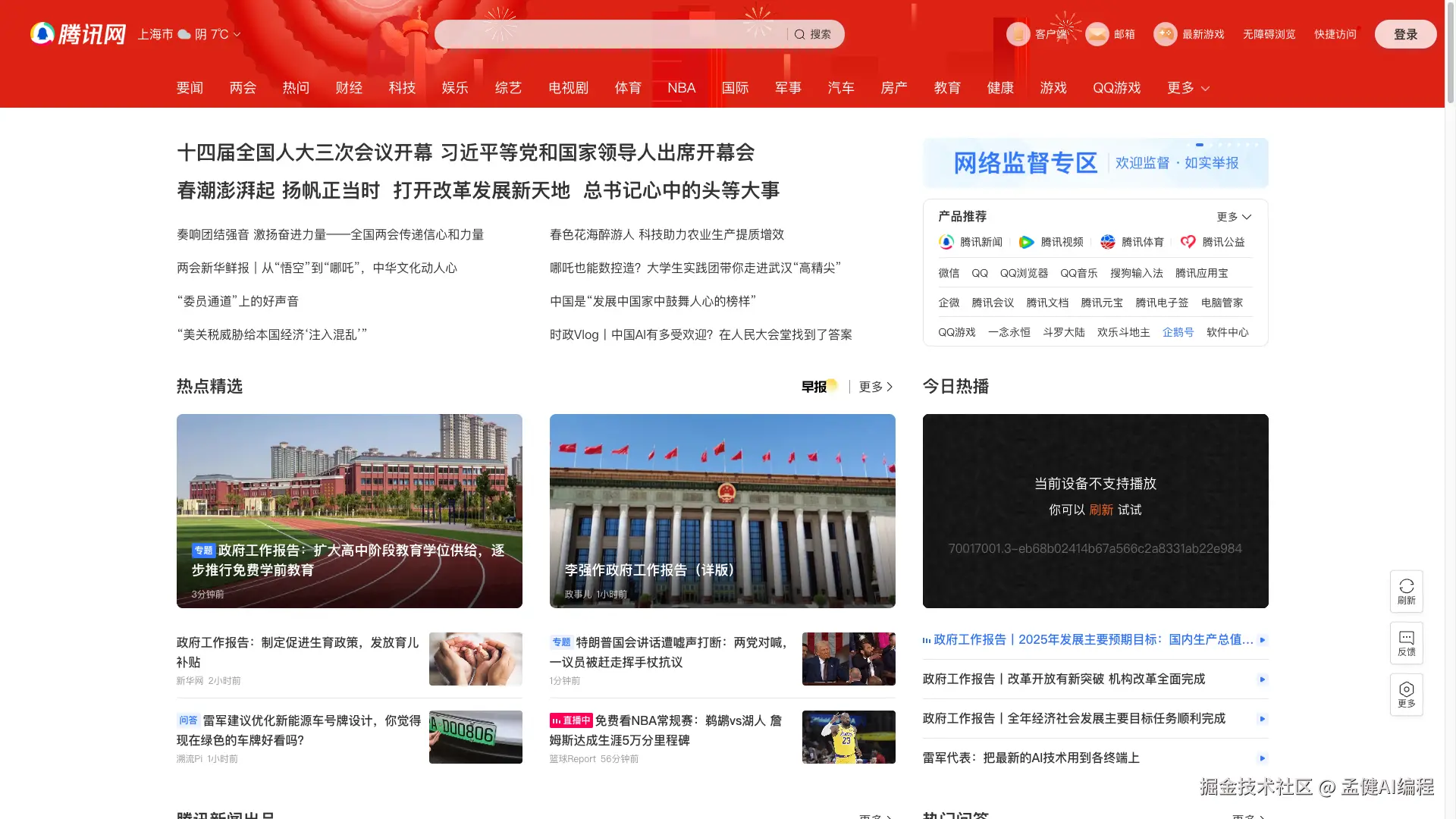Click the floating 刷新 refresh icon
Image resolution: width=1456 pixels, height=819 pixels.
[x=1406, y=586]
